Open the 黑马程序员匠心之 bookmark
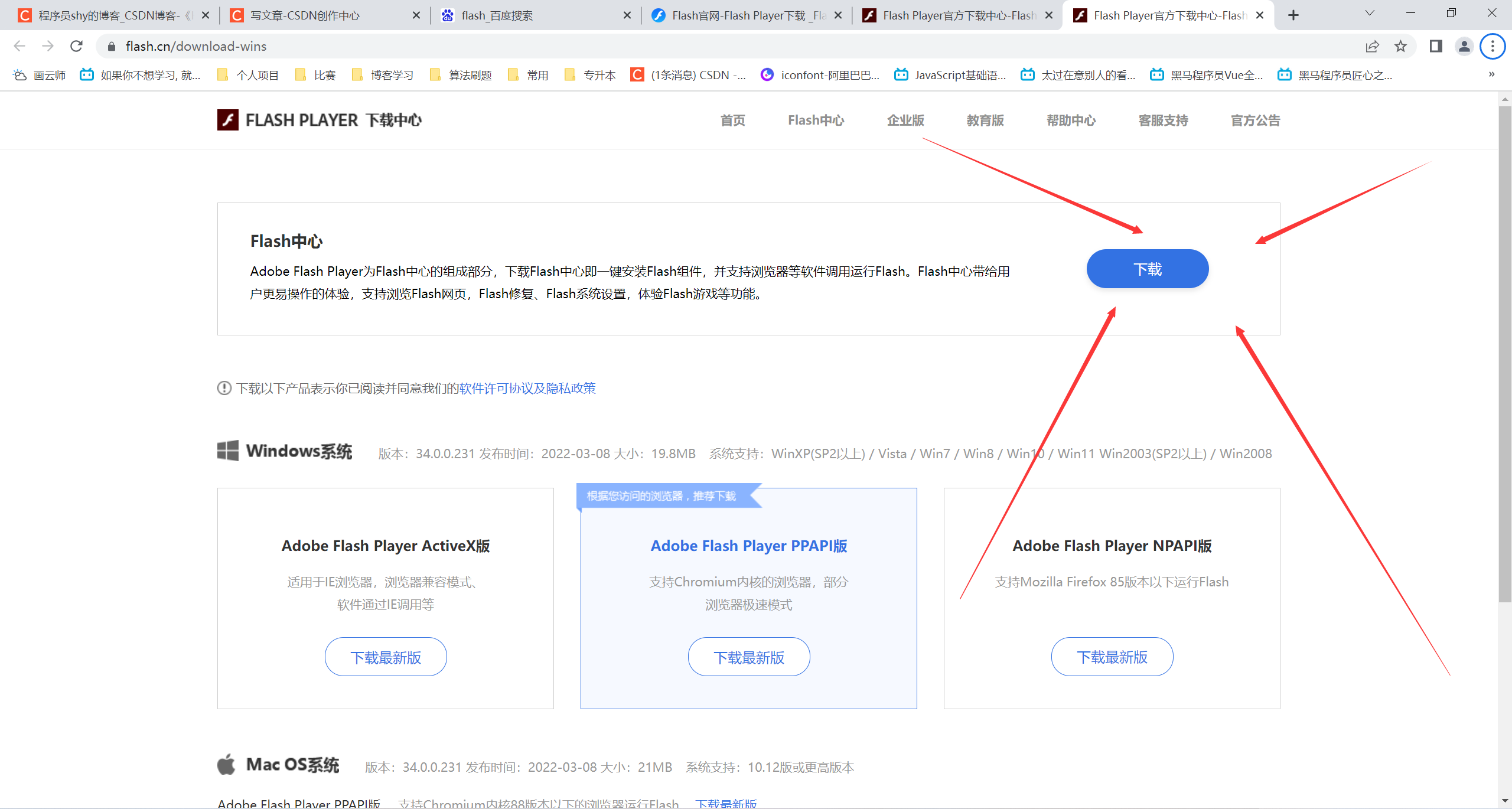Viewport: 1512px width, 809px height. tap(1335, 75)
